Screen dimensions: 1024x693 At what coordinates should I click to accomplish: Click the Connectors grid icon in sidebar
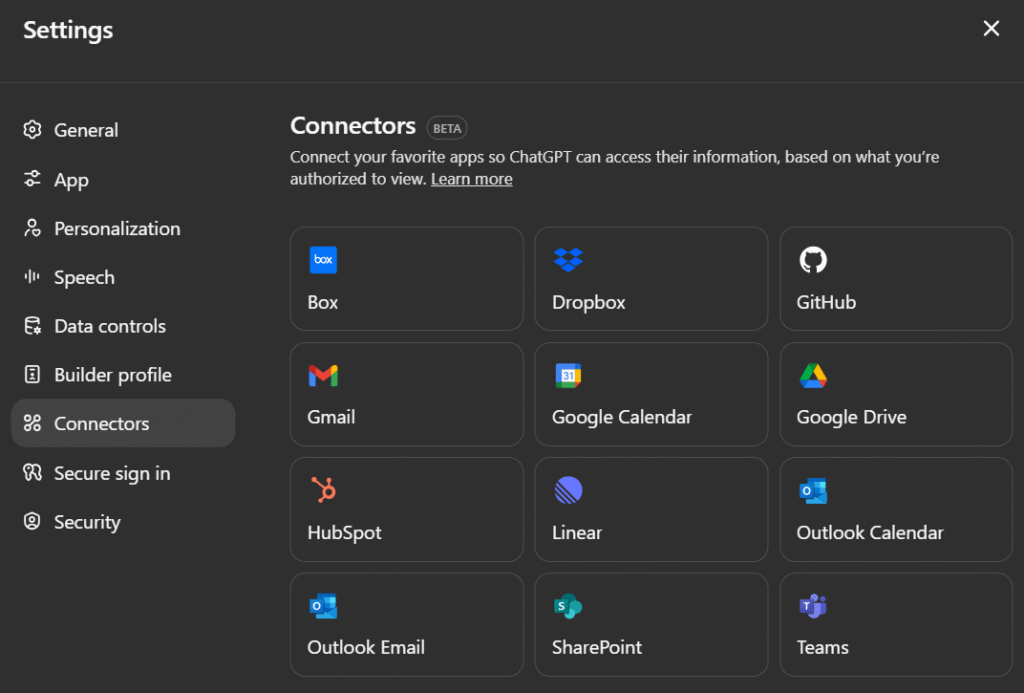32,423
